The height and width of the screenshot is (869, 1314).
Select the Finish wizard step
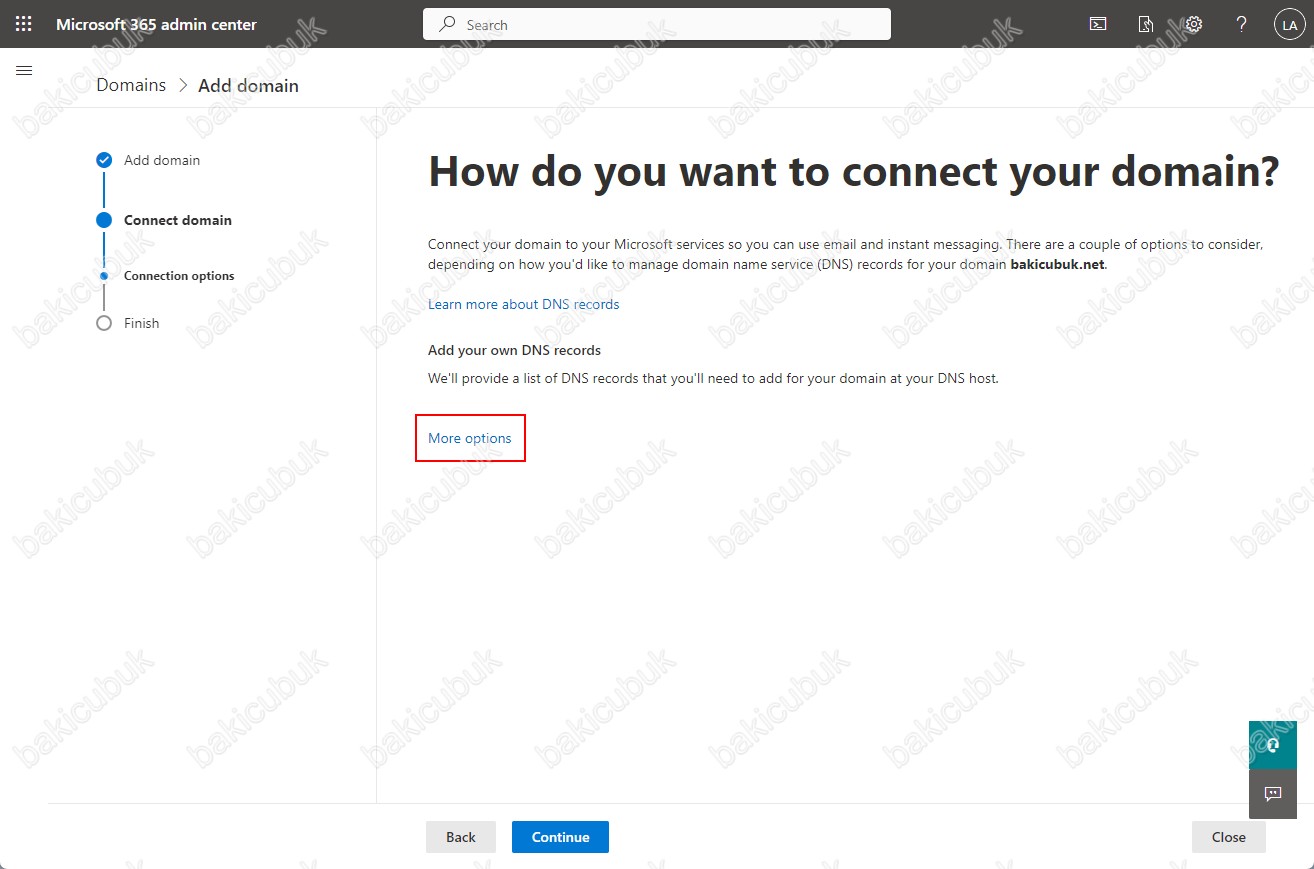tap(128, 323)
